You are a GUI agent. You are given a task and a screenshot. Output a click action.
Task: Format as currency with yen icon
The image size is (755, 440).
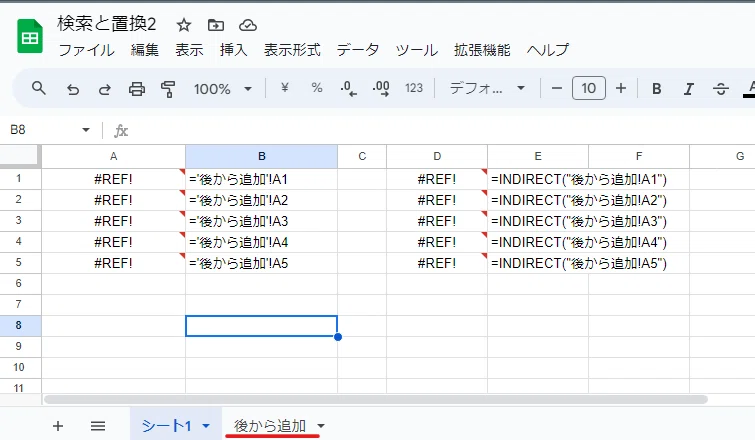pos(285,88)
